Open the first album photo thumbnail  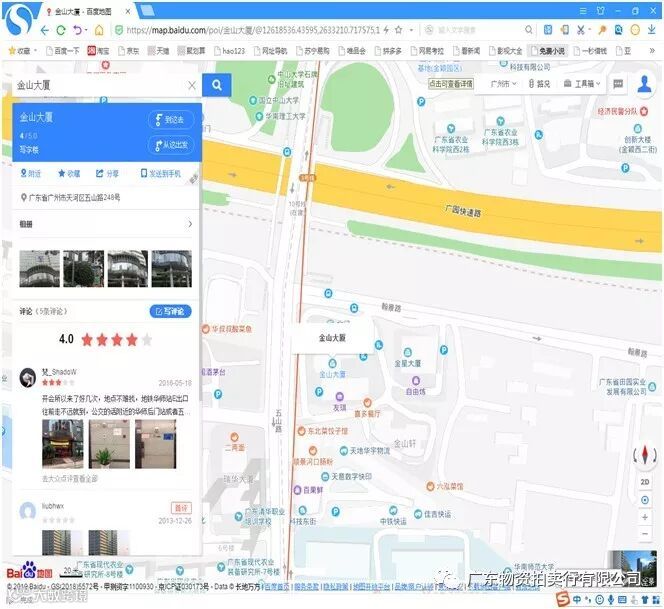click(39, 269)
